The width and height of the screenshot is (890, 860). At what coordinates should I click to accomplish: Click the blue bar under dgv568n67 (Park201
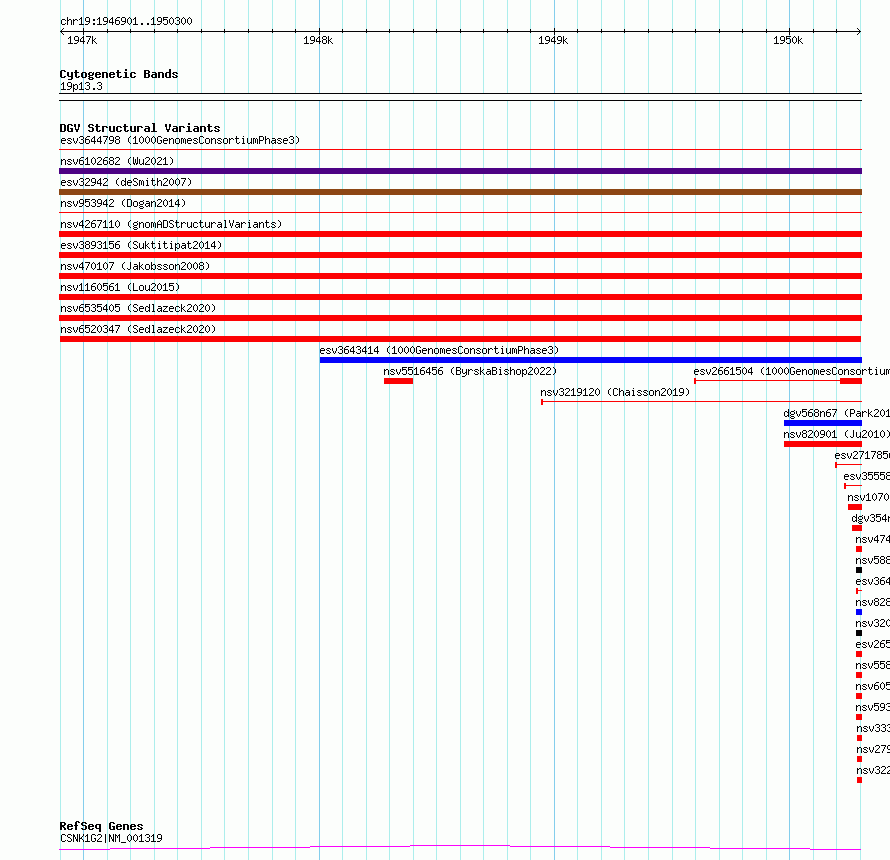822,423
